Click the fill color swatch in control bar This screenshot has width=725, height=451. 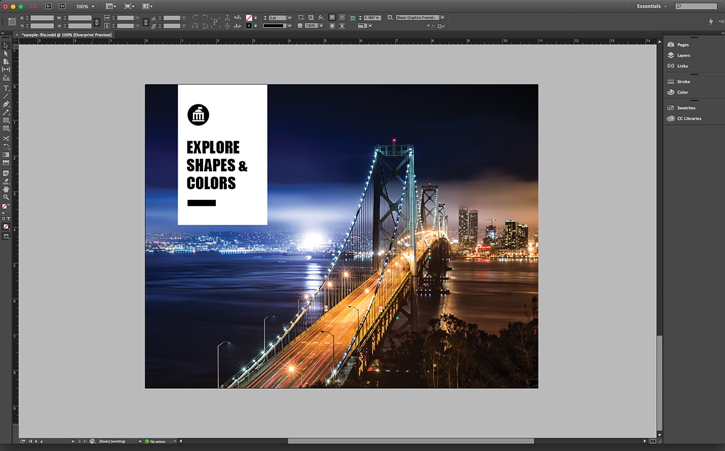(x=251, y=18)
